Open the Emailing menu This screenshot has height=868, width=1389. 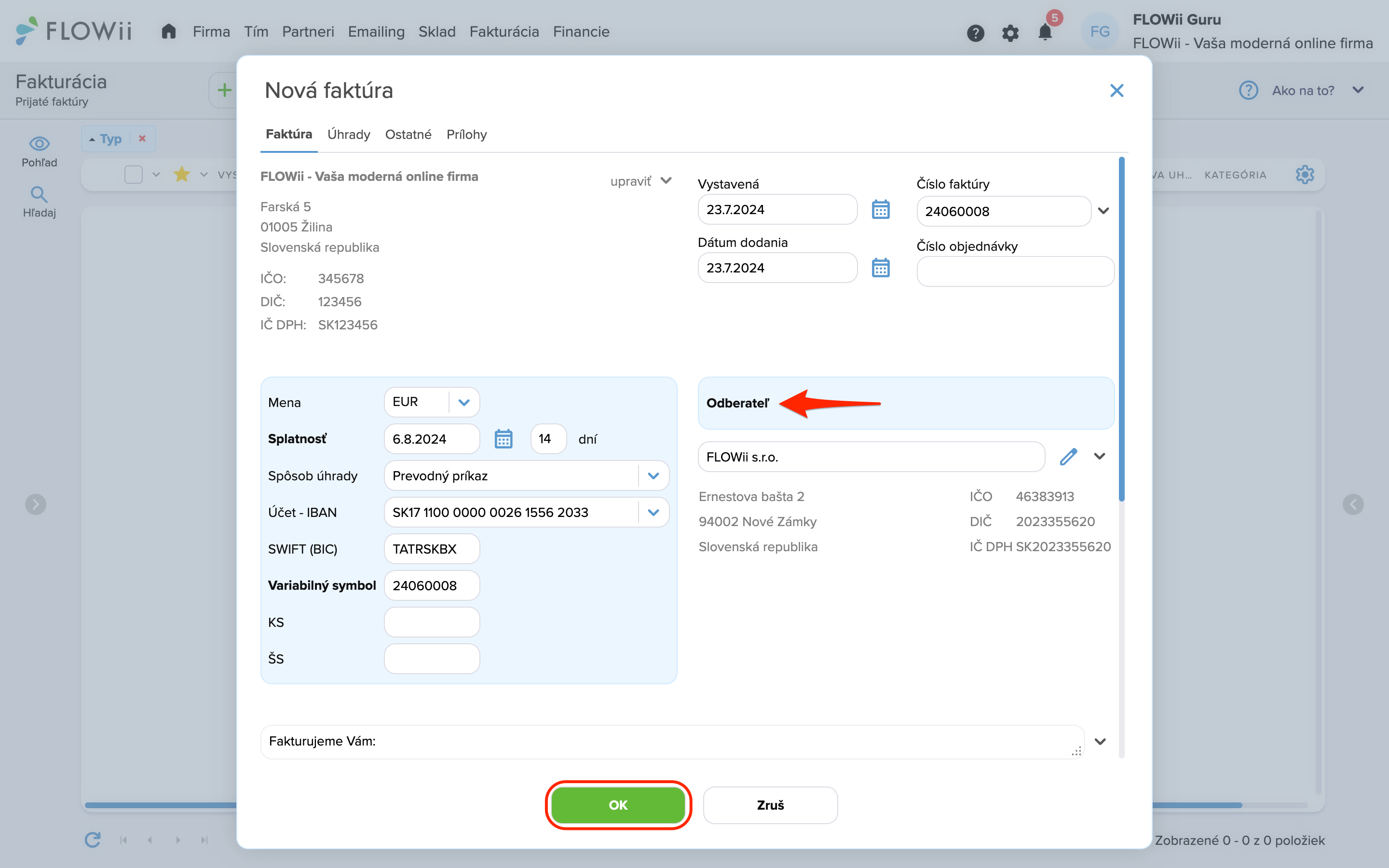click(376, 31)
